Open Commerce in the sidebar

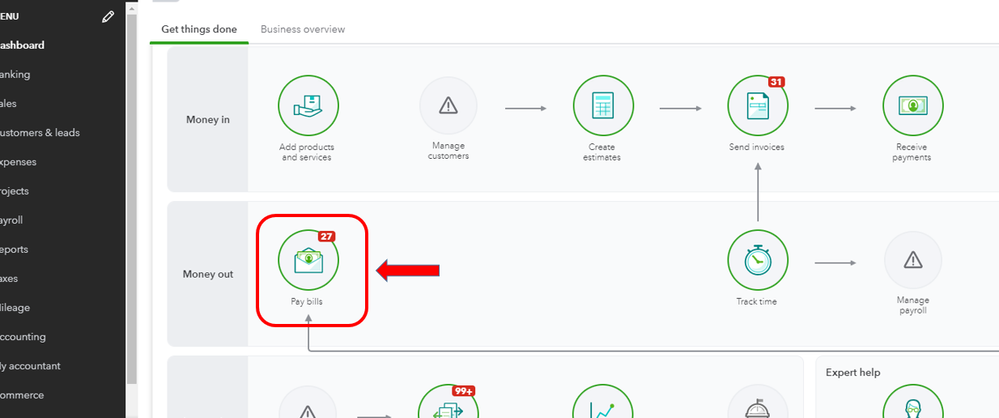click(x=22, y=395)
